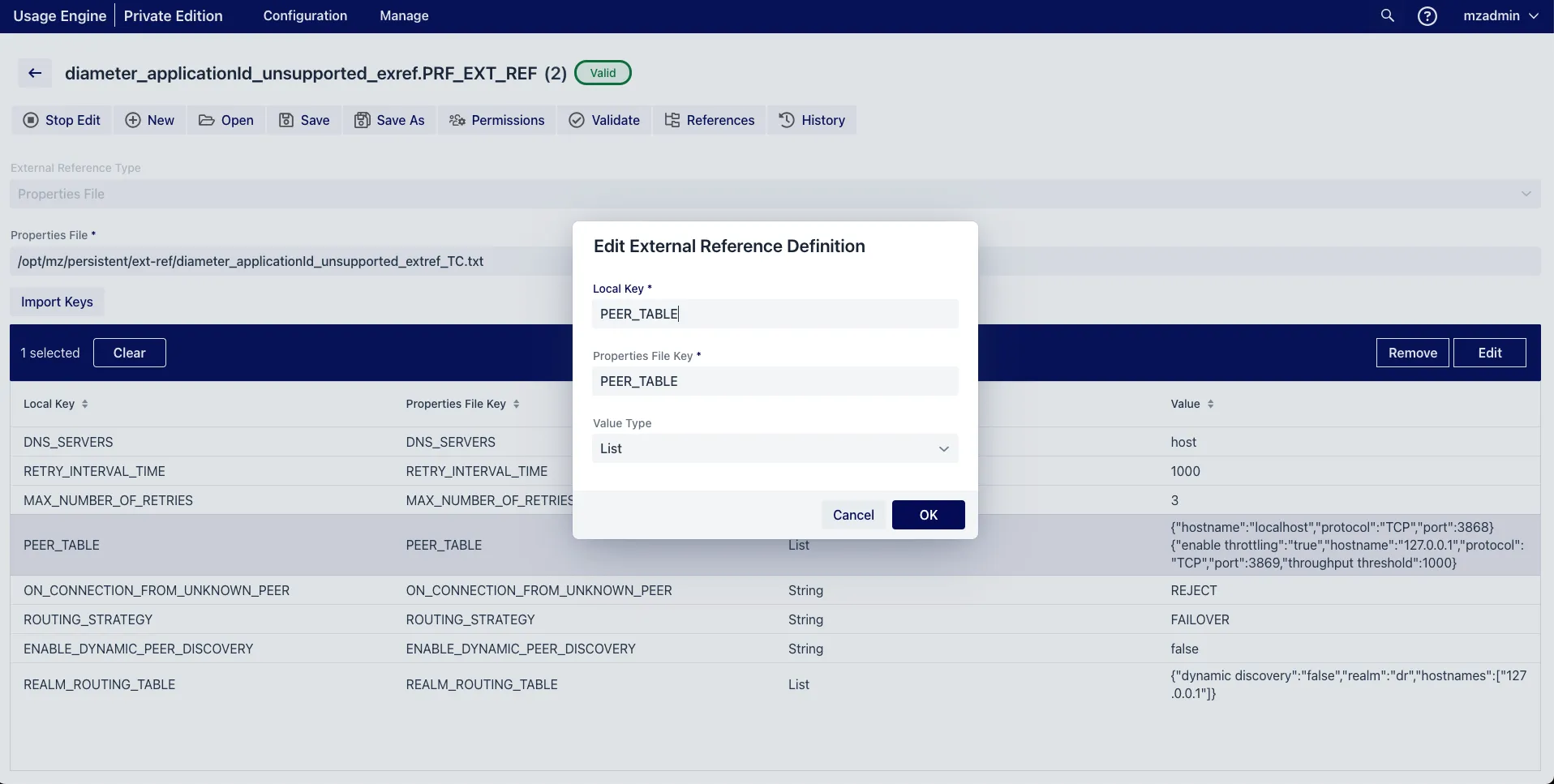Open the Manage menu
1554x784 pixels.
point(404,16)
